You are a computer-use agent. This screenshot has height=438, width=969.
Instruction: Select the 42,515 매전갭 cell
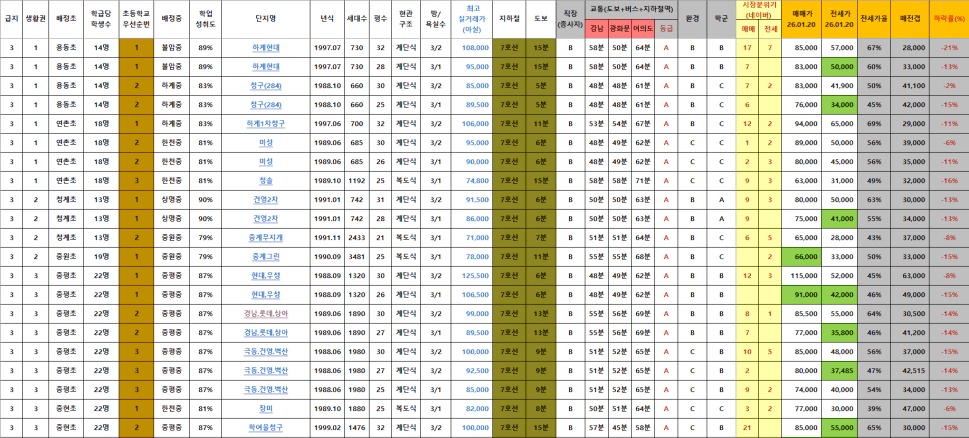point(909,371)
